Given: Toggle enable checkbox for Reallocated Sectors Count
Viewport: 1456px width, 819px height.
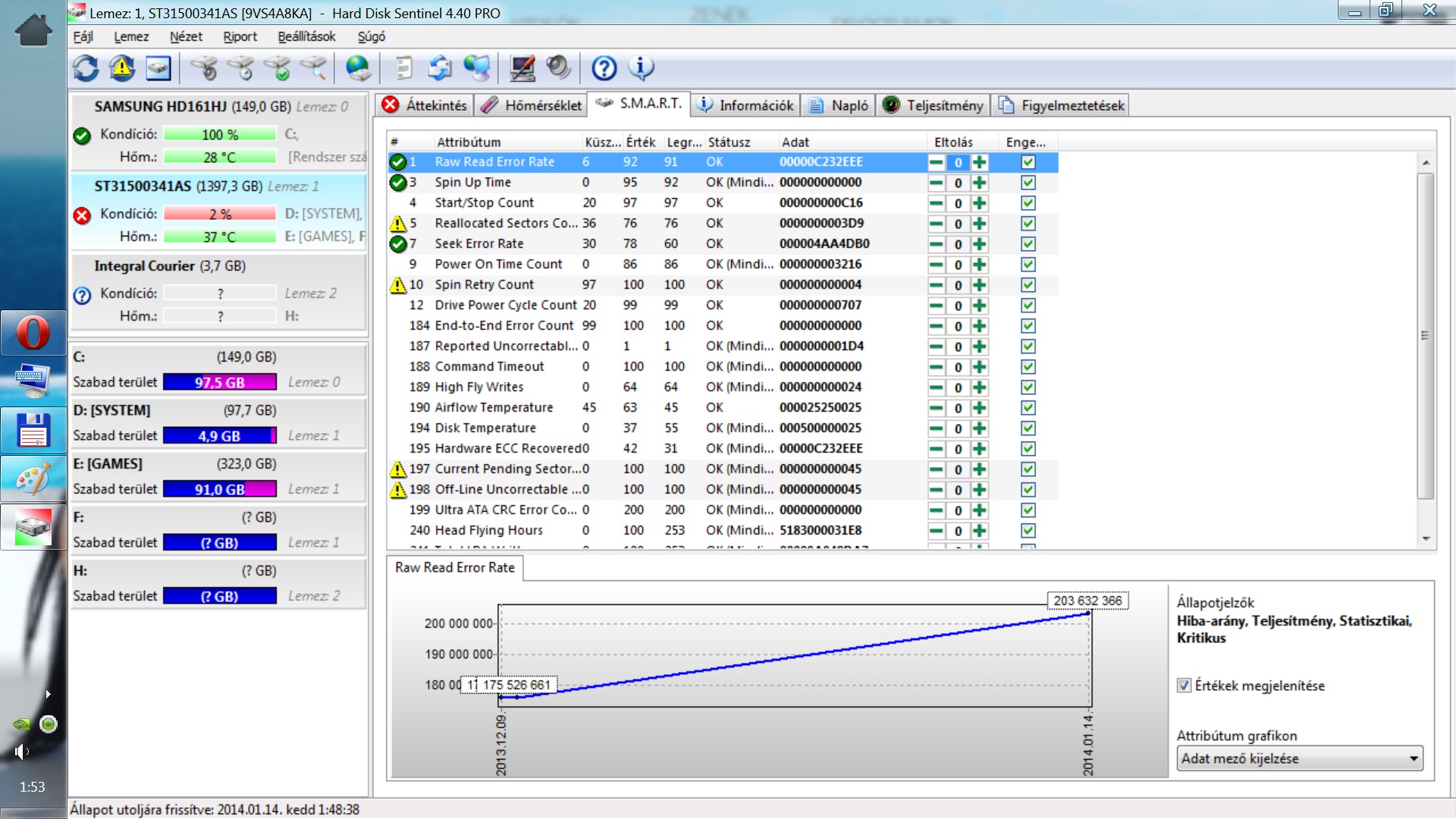Looking at the screenshot, I should [1028, 224].
